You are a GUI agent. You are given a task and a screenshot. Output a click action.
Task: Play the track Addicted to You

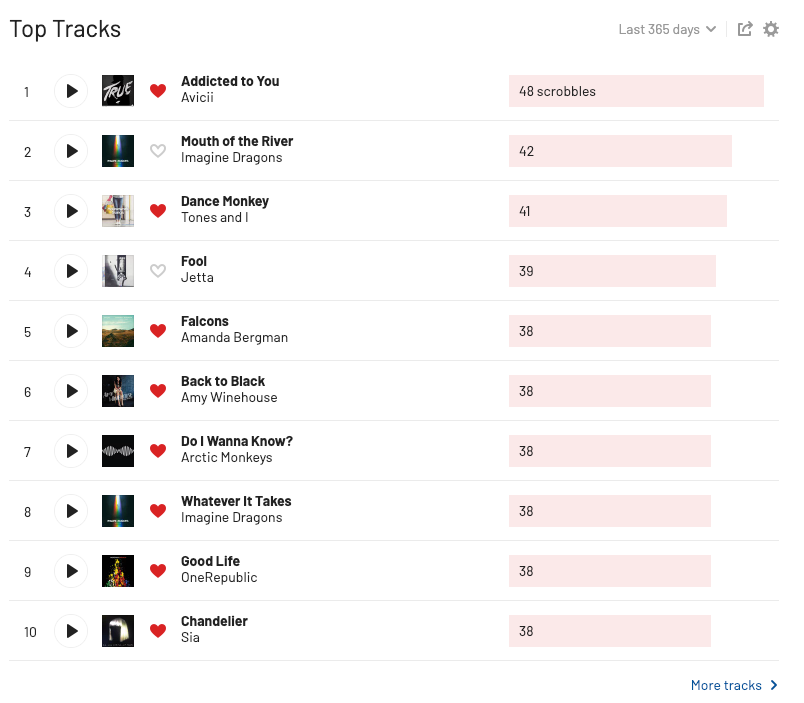(x=71, y=91)
